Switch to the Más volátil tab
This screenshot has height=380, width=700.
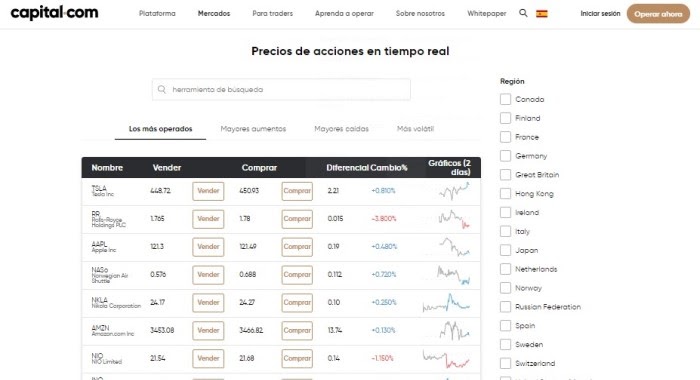pos(415,129)
